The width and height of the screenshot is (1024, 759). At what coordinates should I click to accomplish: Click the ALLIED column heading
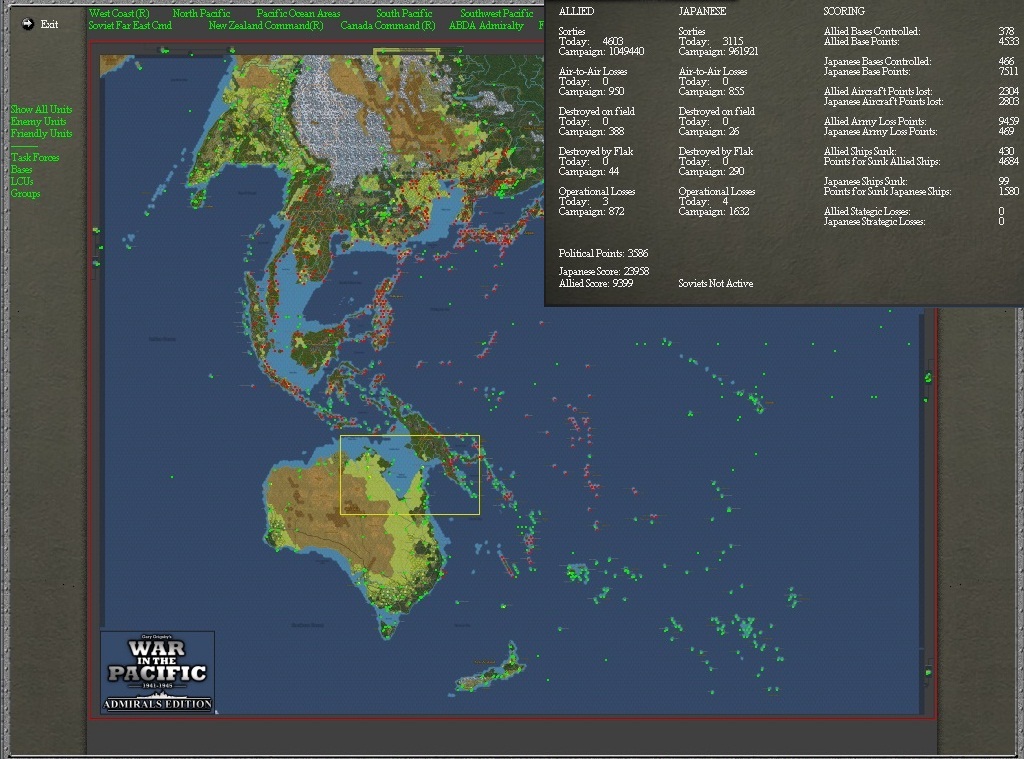(x=576, y=11)
